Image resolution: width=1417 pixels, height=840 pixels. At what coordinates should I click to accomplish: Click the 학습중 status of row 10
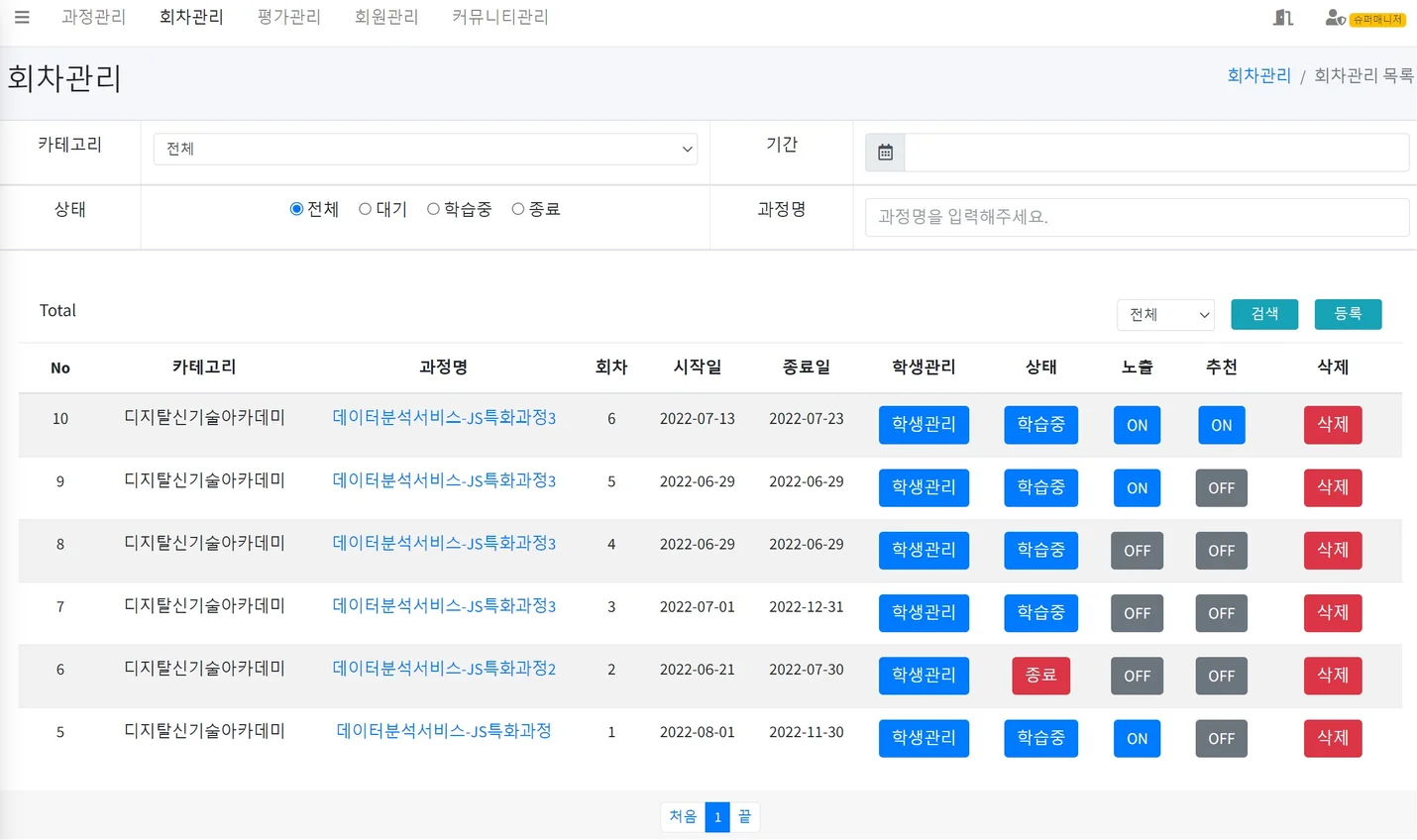1040,425
